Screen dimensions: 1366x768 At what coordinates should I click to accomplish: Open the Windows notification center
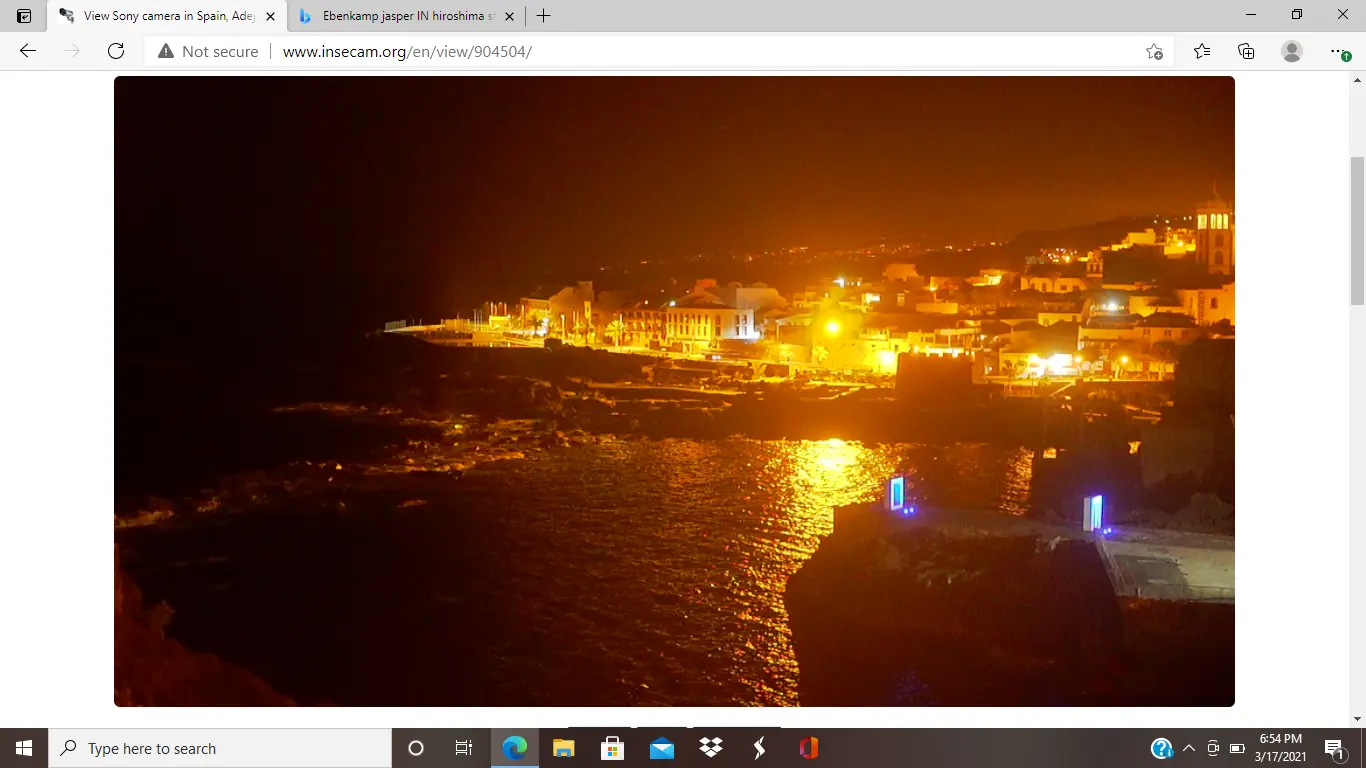pyautogui.click(x=1333, y=748)
